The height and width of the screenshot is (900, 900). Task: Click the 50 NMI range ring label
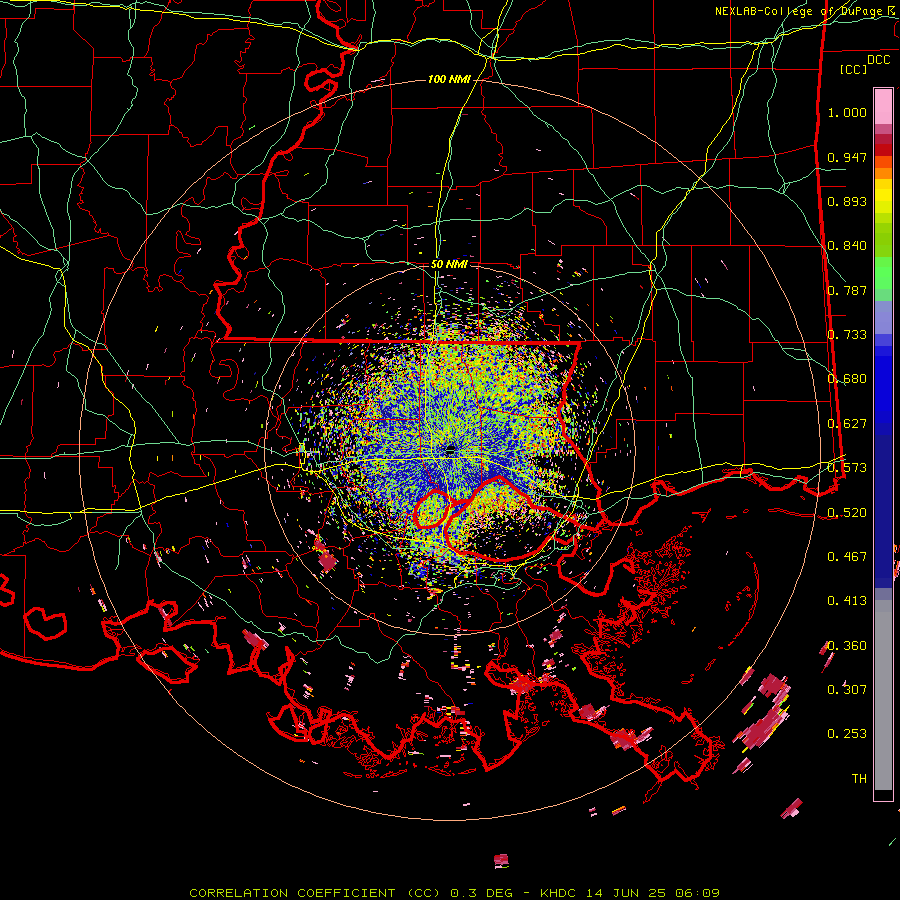(x=449, y=264)
